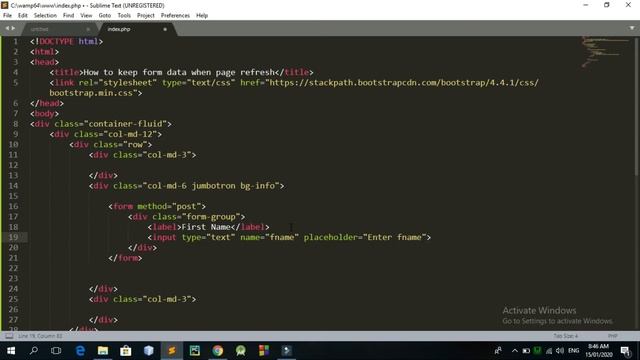Click the 'Enter fname' placeholder value
This screenshot has width=640, height=360.
coord(394,237)
